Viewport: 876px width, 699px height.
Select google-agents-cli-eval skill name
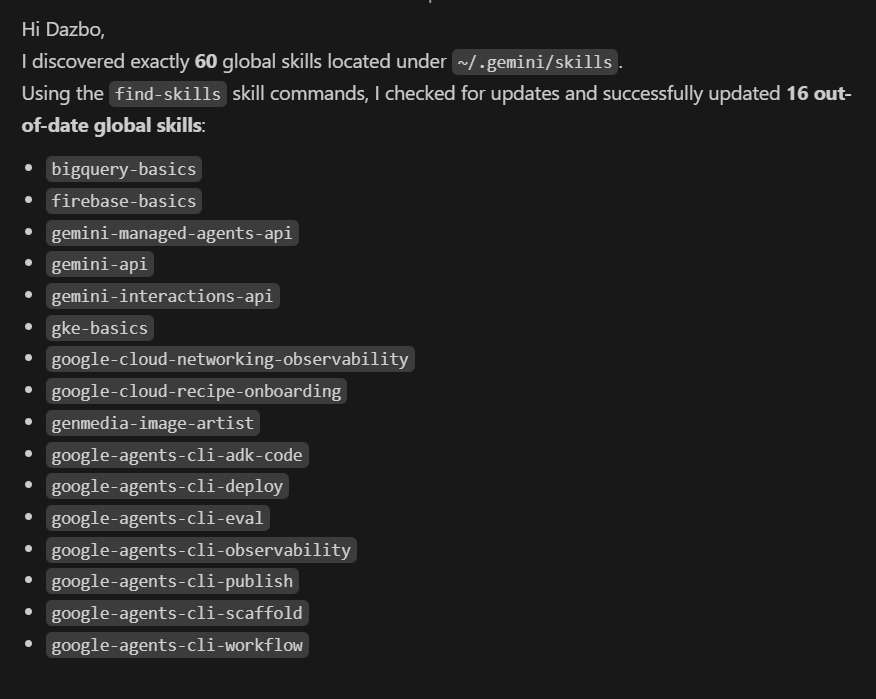(x=158, y=519)
